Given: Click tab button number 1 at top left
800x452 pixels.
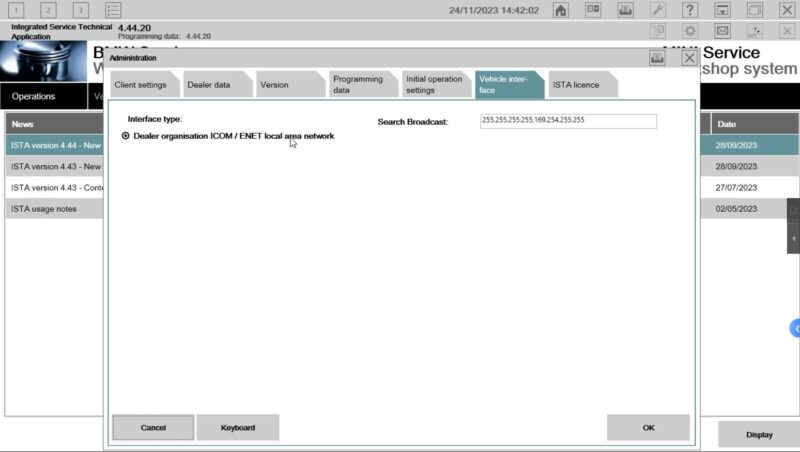Looking at the screenshot, I should click(x=16, y=10).
